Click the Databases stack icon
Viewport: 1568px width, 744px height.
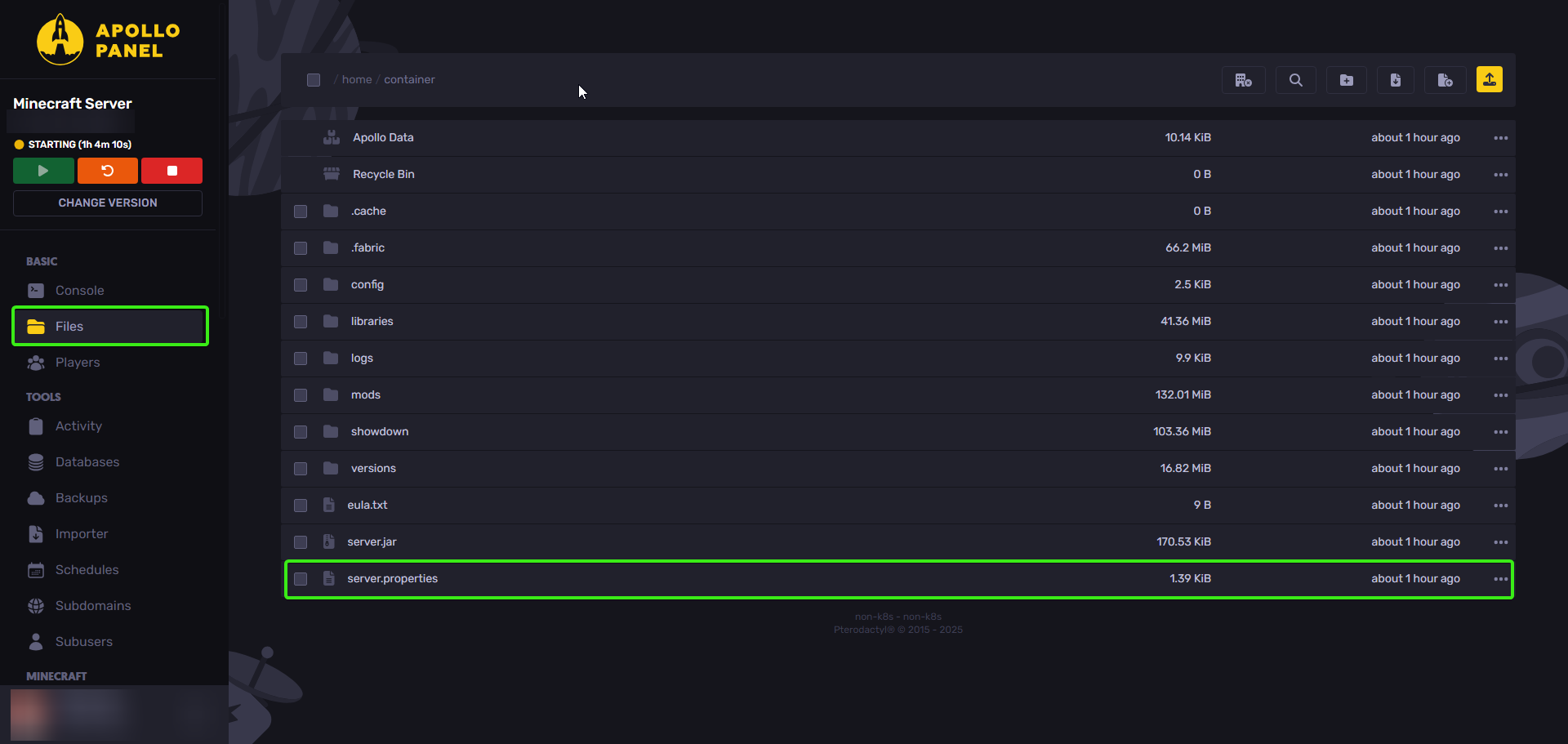pyautogui.click(x=36, y=462)
